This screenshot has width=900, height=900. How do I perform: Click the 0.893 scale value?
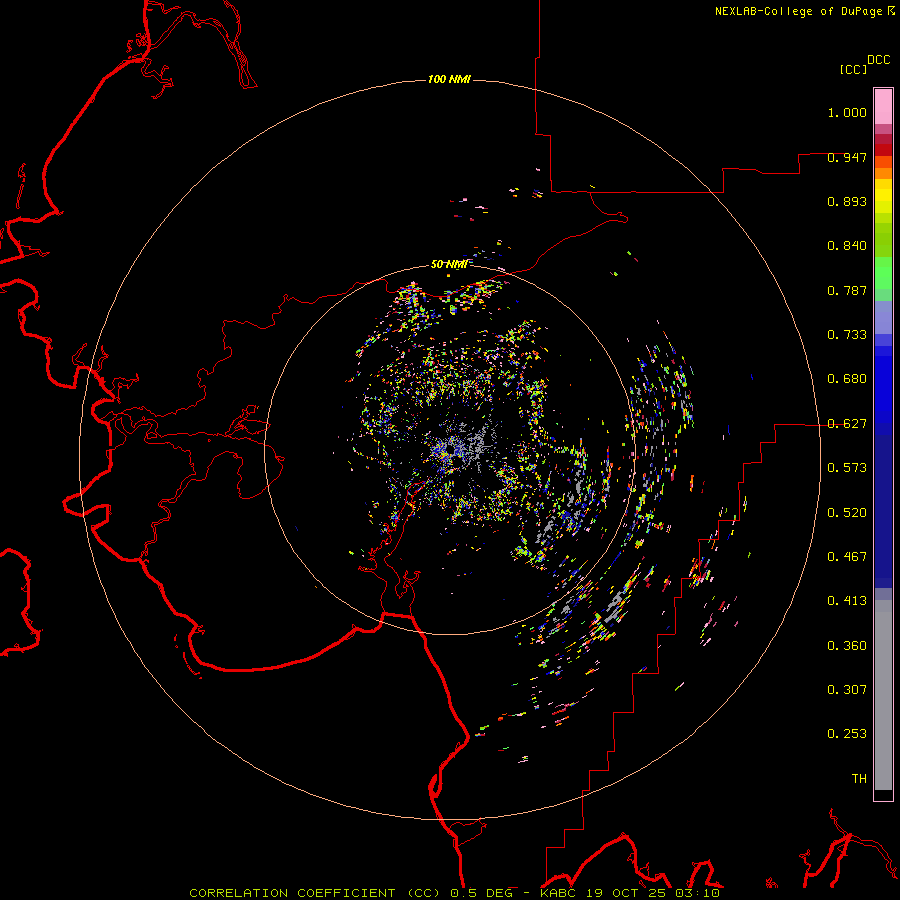coord(847,201)
